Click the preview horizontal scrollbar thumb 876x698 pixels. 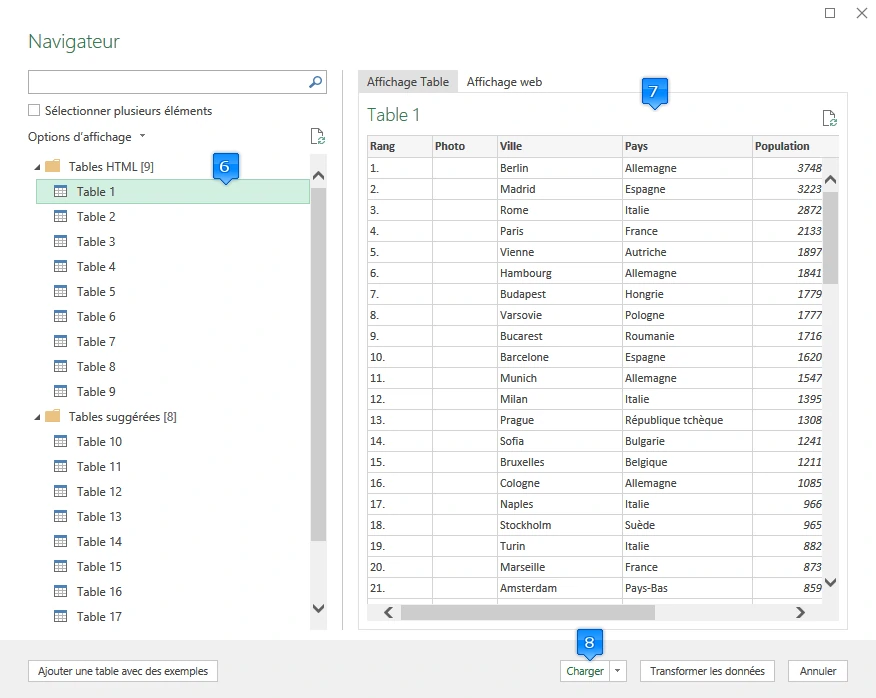(x=527, y=613)
